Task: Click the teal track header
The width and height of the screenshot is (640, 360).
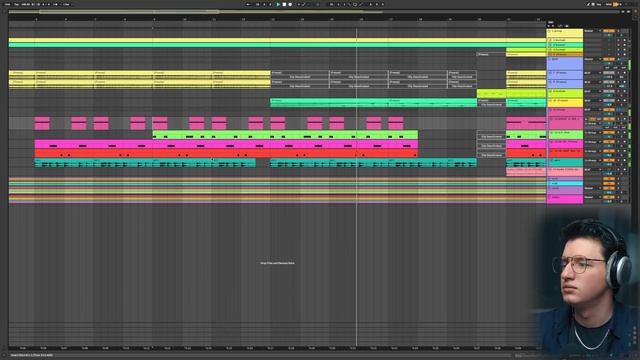Action: (x=565, y=162)
